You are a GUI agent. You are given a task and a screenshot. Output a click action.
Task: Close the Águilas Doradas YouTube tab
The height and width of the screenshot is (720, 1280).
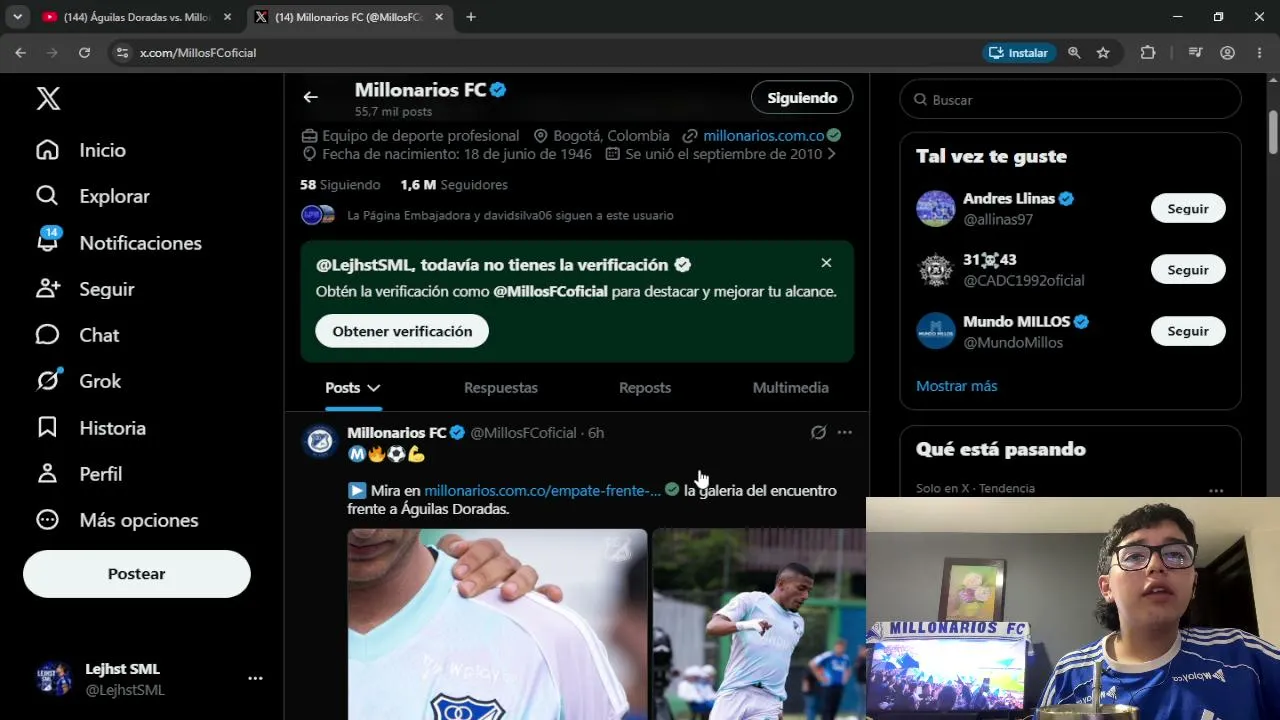point(227,17)
